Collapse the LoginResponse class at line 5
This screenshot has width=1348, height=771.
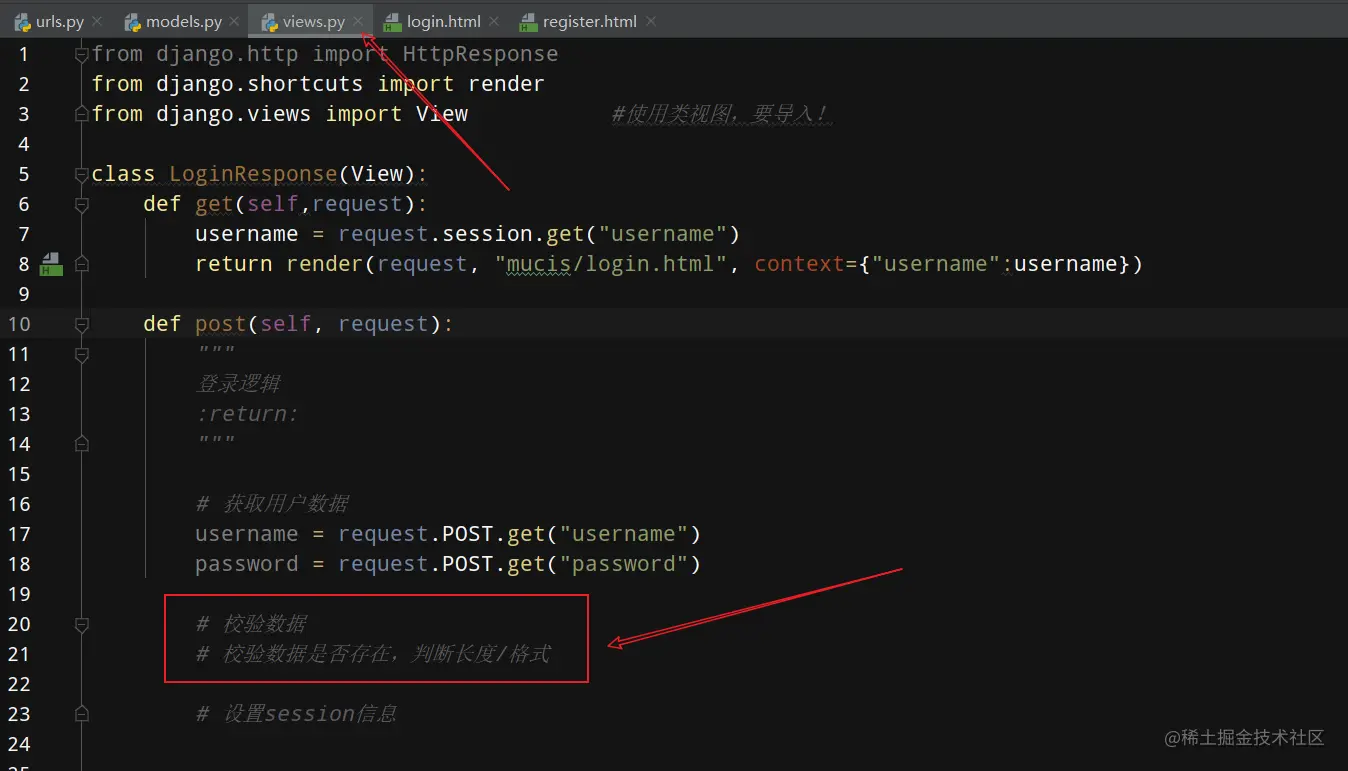pyautogui.click(x=82, y=174)
